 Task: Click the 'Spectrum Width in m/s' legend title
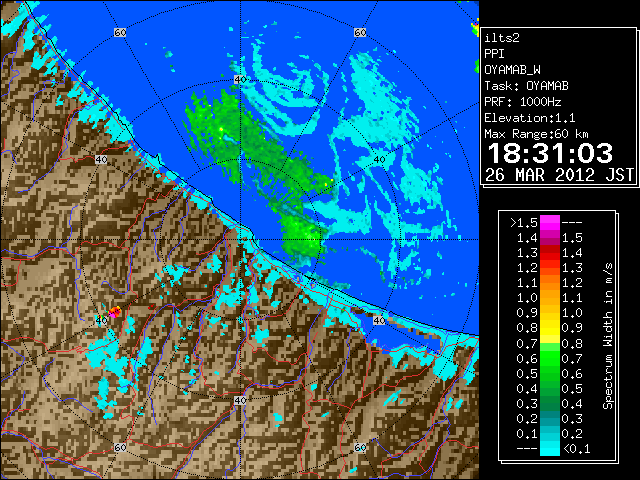[608, 336]
